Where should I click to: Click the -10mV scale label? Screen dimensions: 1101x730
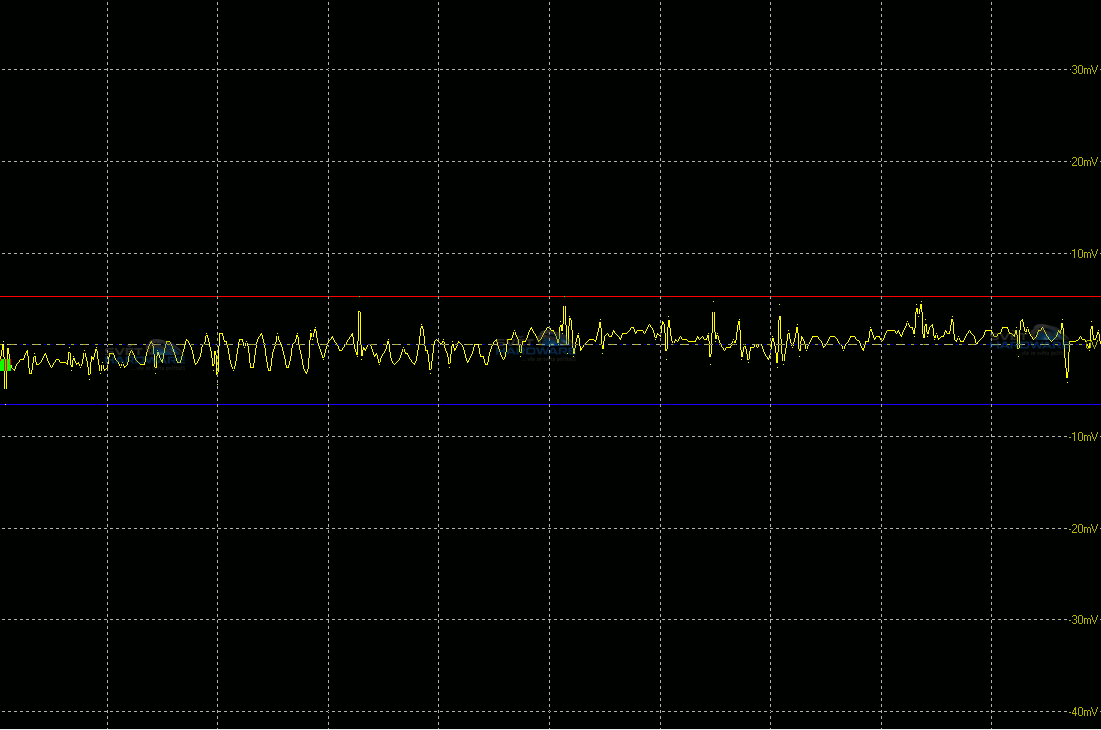click(1083, 437)
